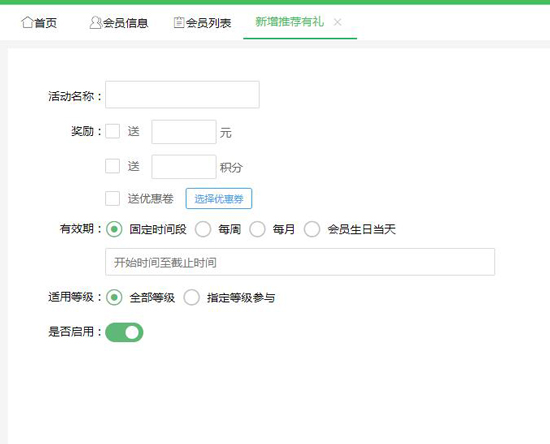Focus the 活动名称 text field
The height and width of the screenshot is (444, 550).
[x=182, y=95]
